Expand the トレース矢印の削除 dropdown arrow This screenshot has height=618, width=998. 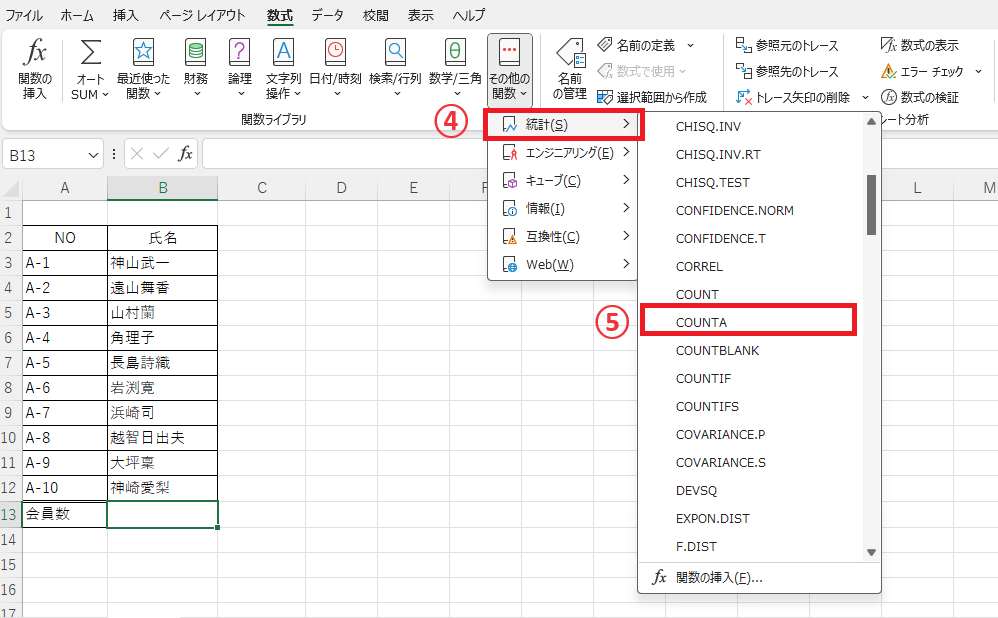pyautogui.click(x=865, y=97)
